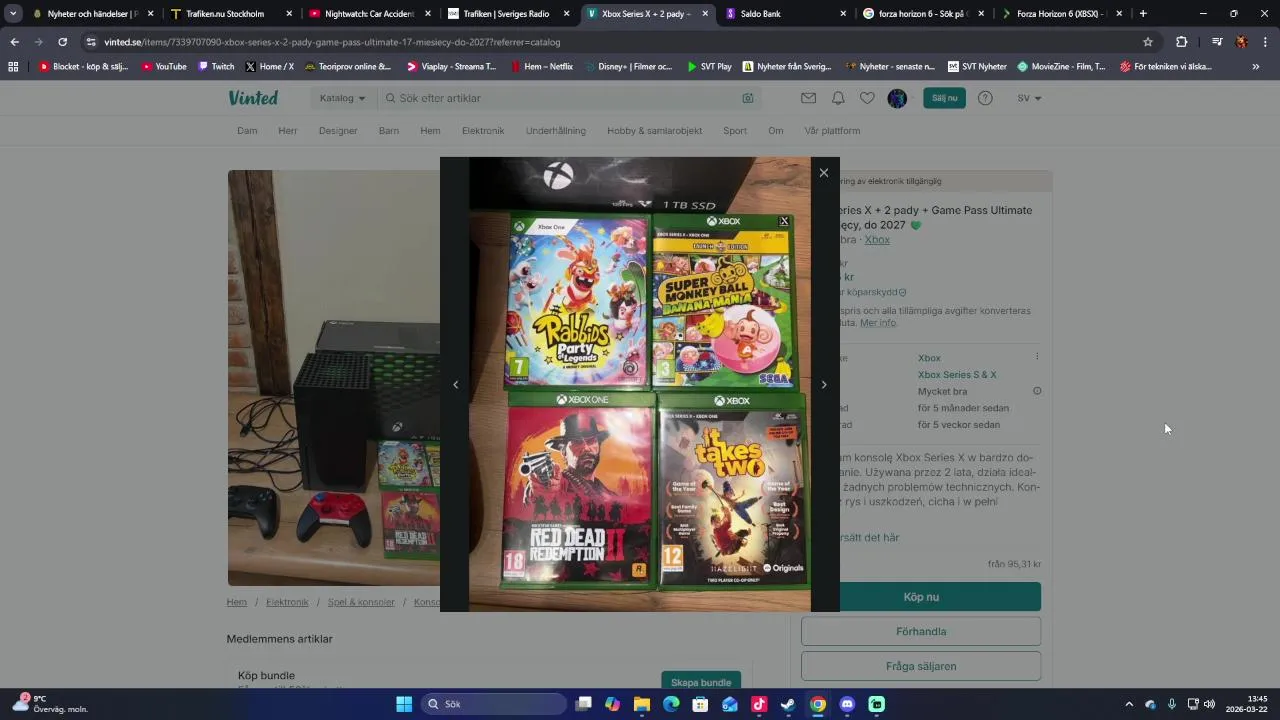The image size is (1280, 720).
Task: Click the Vinted logo
Action: pyautogui.click(x=253, y=98)
